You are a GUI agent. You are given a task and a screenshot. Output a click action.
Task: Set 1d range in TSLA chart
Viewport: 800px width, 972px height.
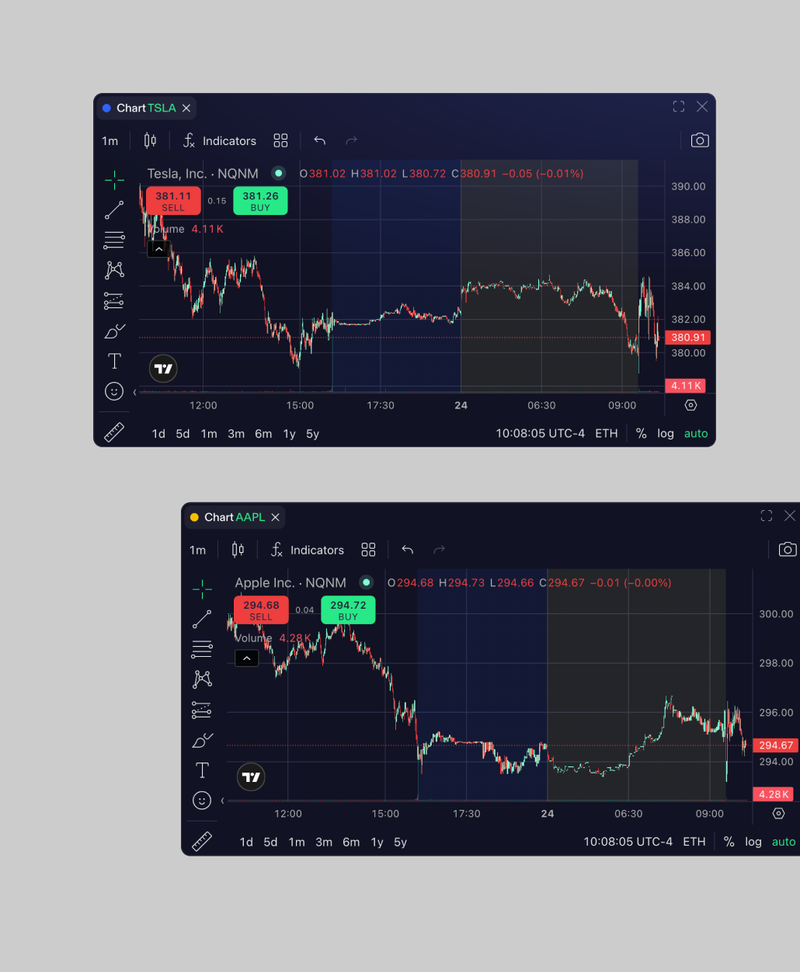point(159,434)
